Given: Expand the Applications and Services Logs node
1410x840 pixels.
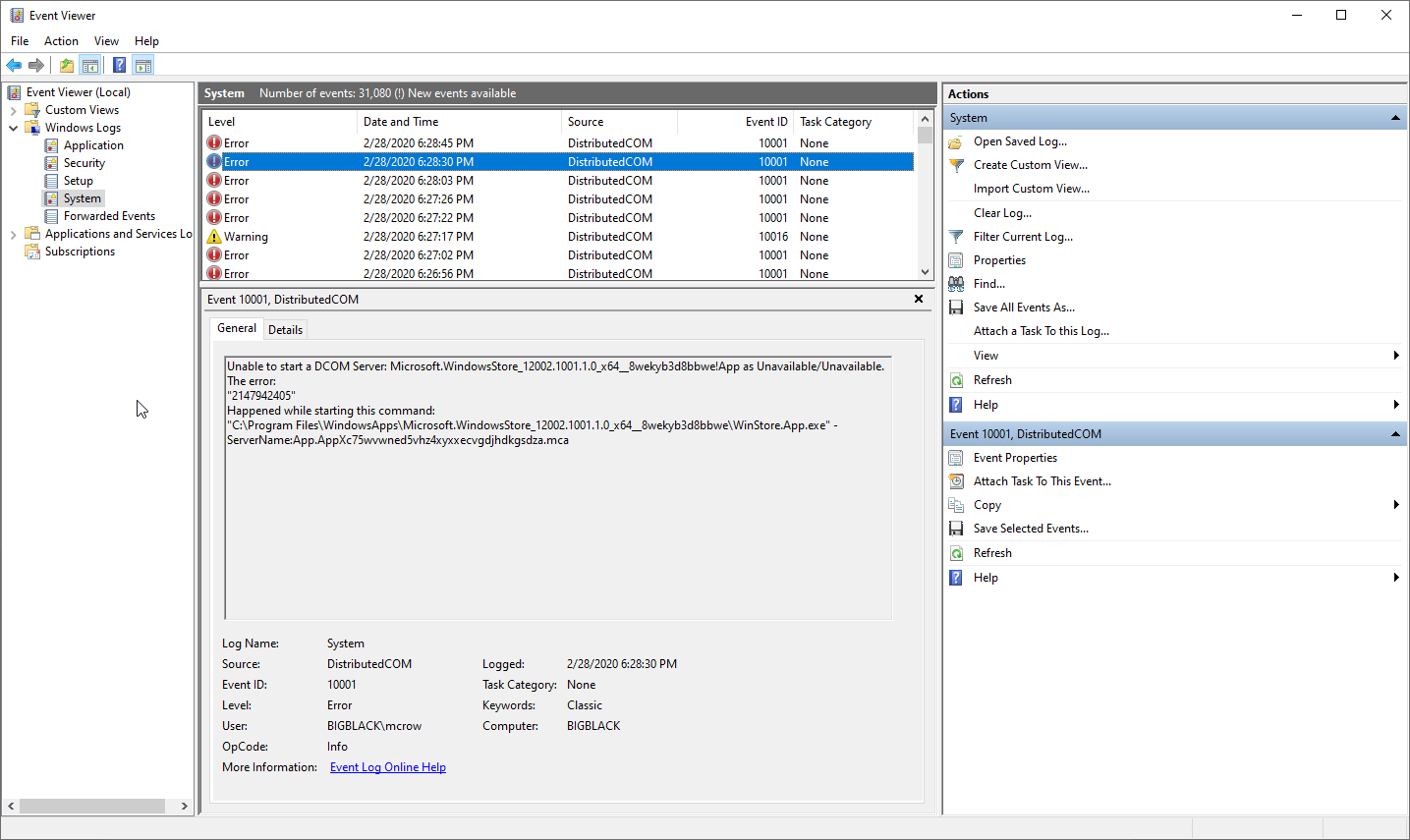Looking at the screenshot, I should click(13, 234).
